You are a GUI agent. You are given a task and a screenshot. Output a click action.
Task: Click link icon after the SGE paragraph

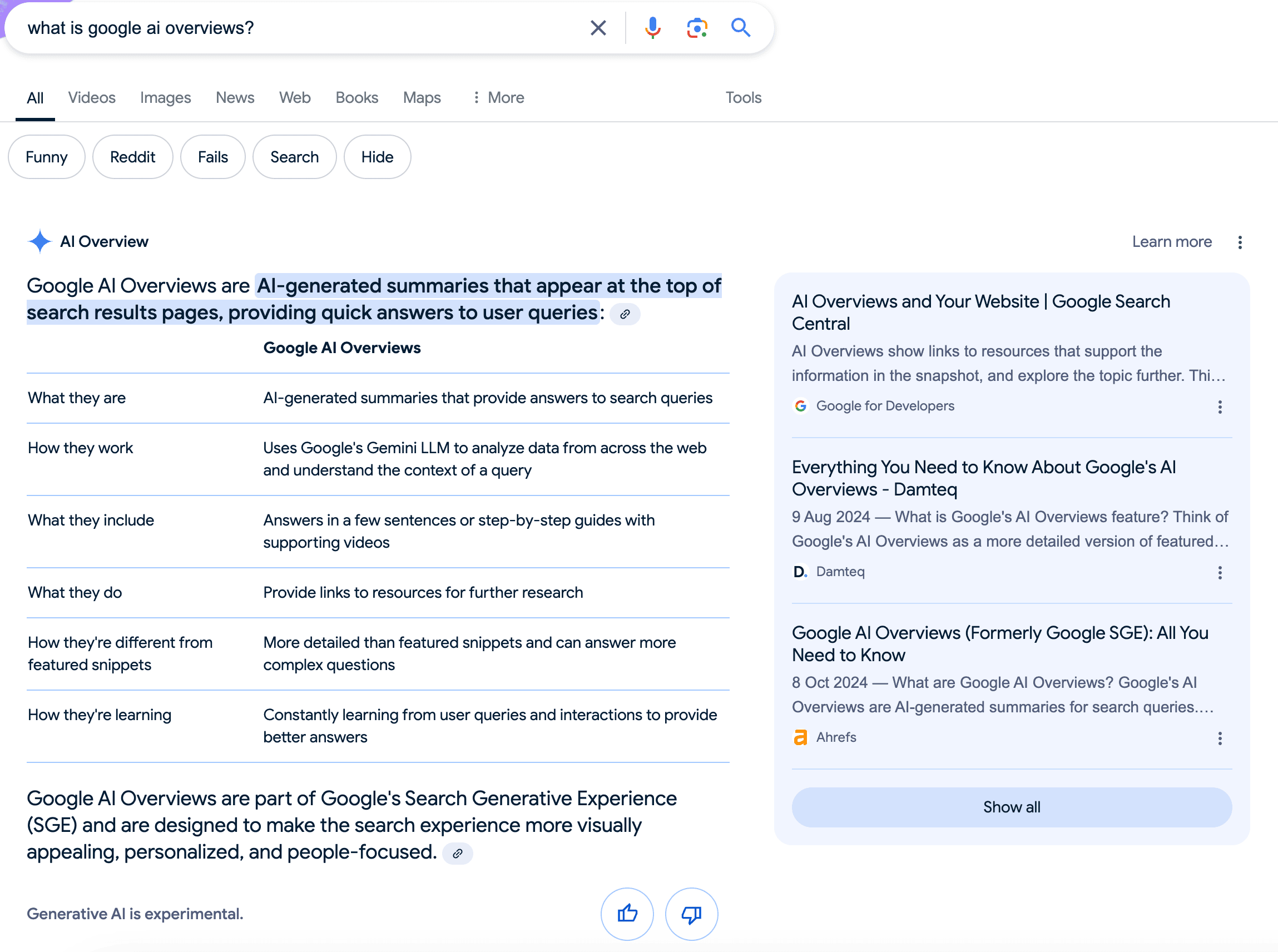(458, 854)
